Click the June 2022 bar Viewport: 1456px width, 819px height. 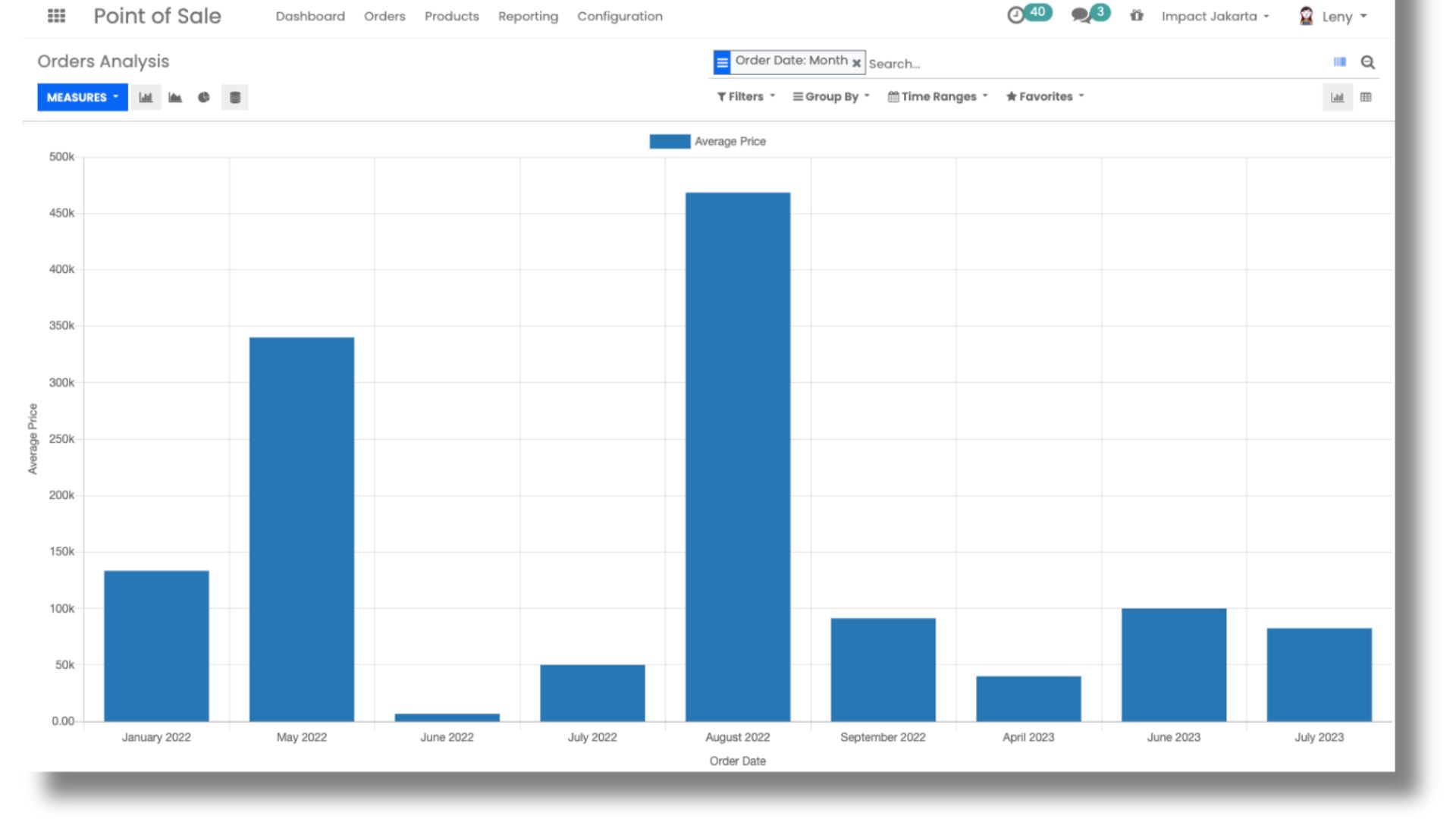point(447,717)
